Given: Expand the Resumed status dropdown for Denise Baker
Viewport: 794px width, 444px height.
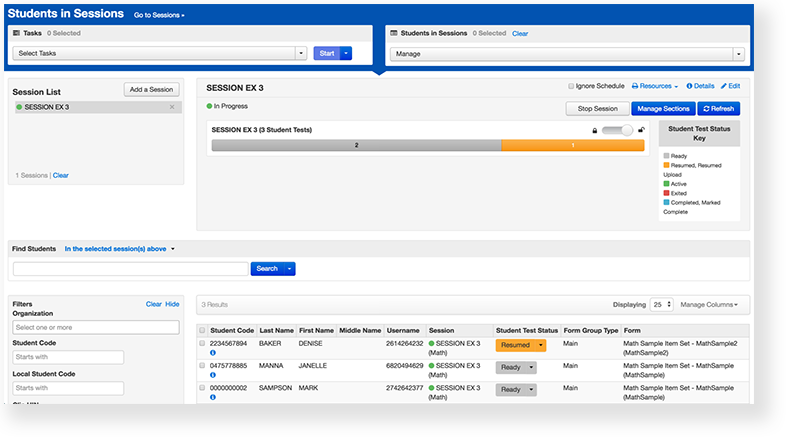Looking at the screenshot, I should 541,345.
